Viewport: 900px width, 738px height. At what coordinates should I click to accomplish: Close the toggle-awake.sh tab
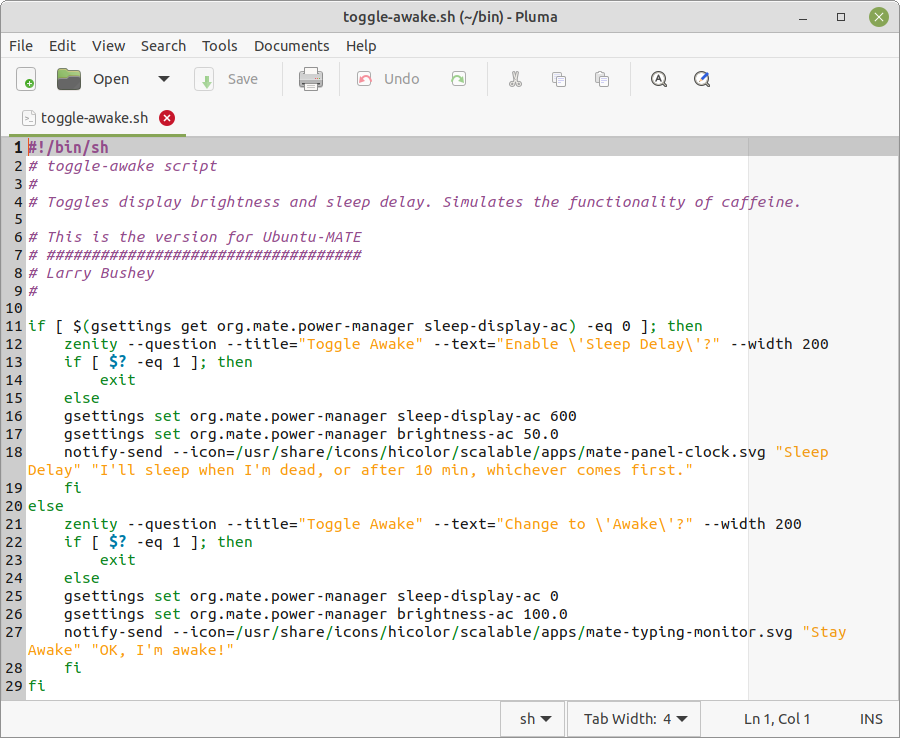[167, 118]
